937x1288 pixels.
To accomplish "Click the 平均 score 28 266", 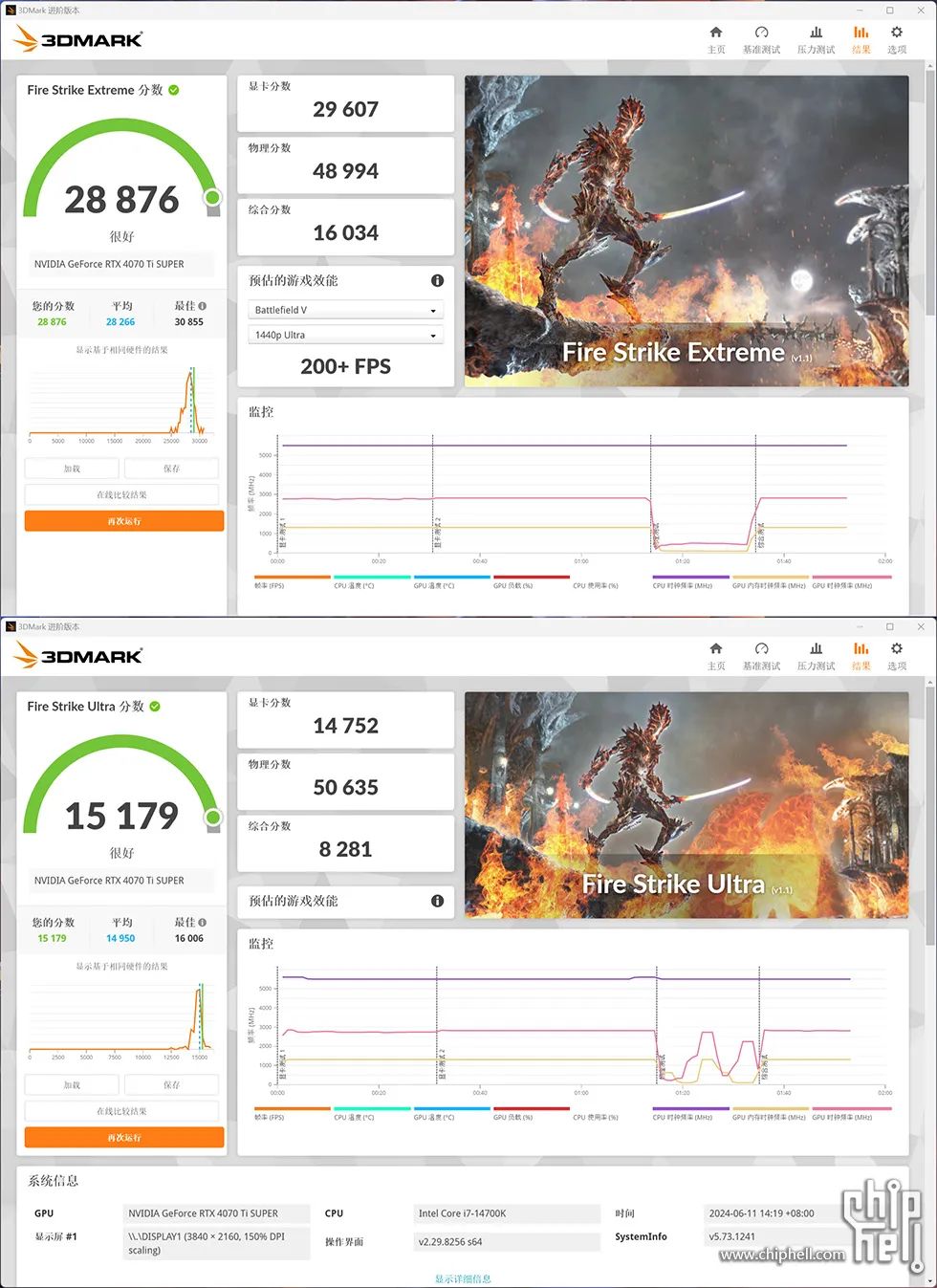I will coord(120,322).
